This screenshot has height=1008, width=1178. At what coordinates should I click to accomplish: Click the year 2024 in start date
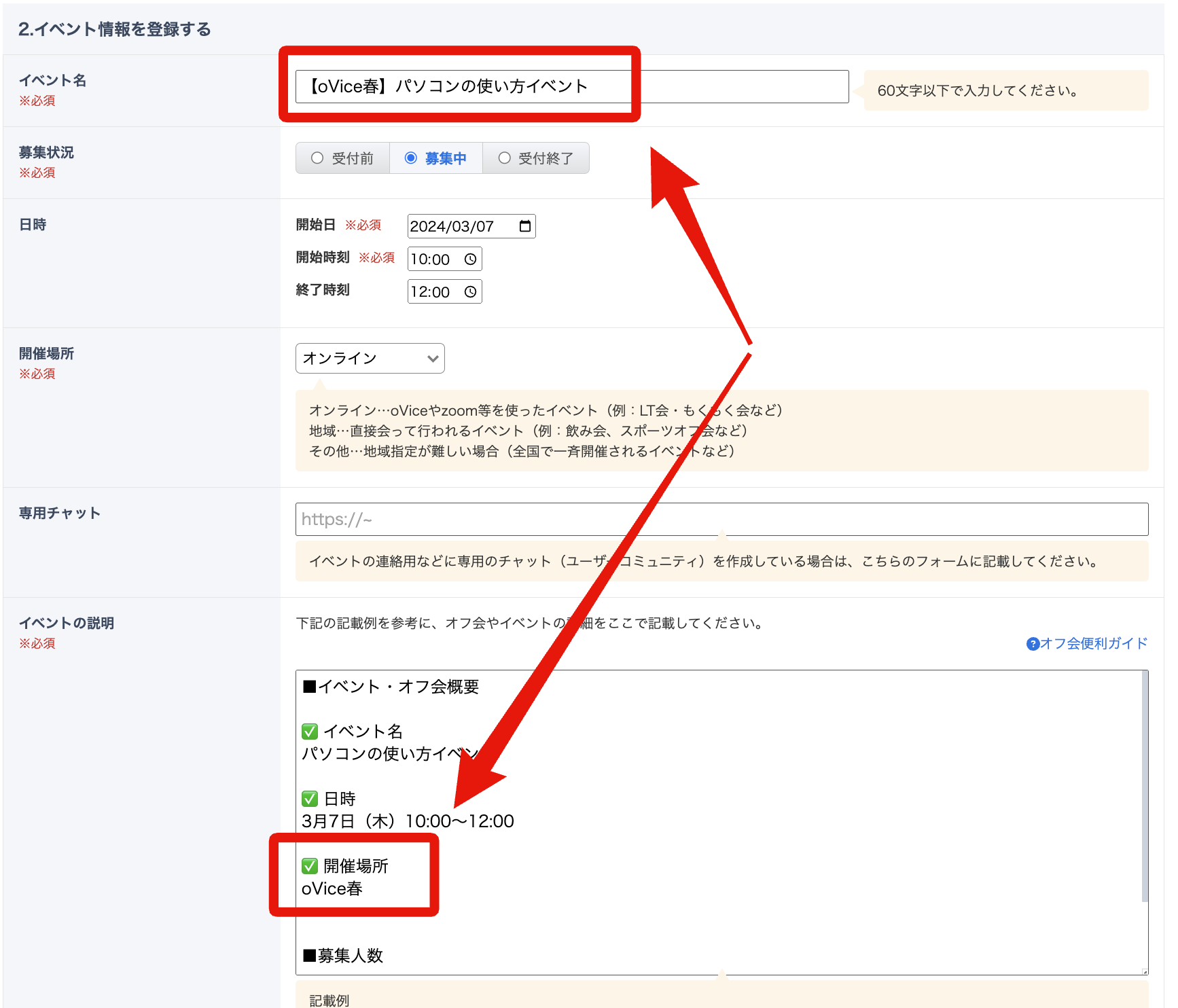click(x=427, y=227)
